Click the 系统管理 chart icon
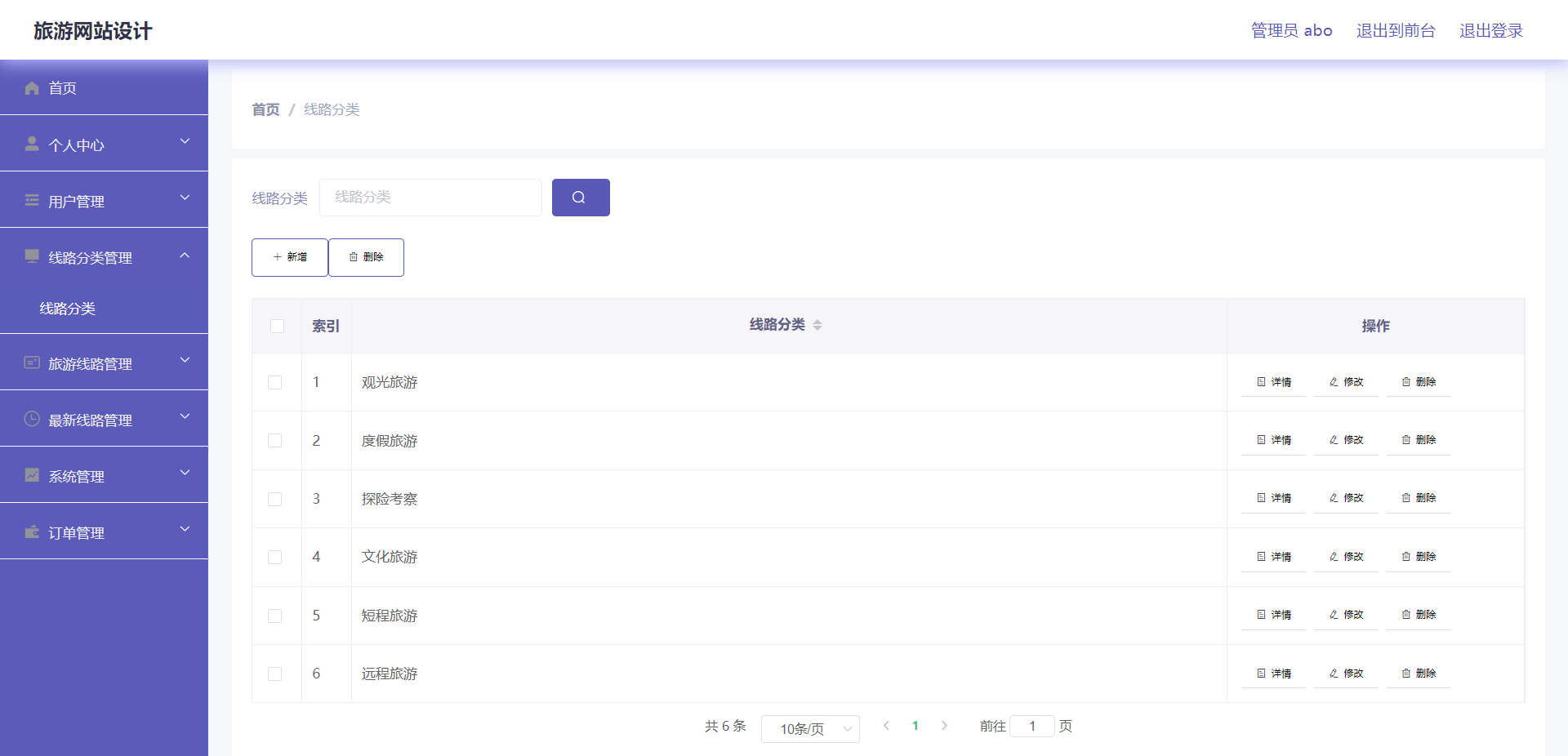1568x756 pixels. (x=31, y=475)
